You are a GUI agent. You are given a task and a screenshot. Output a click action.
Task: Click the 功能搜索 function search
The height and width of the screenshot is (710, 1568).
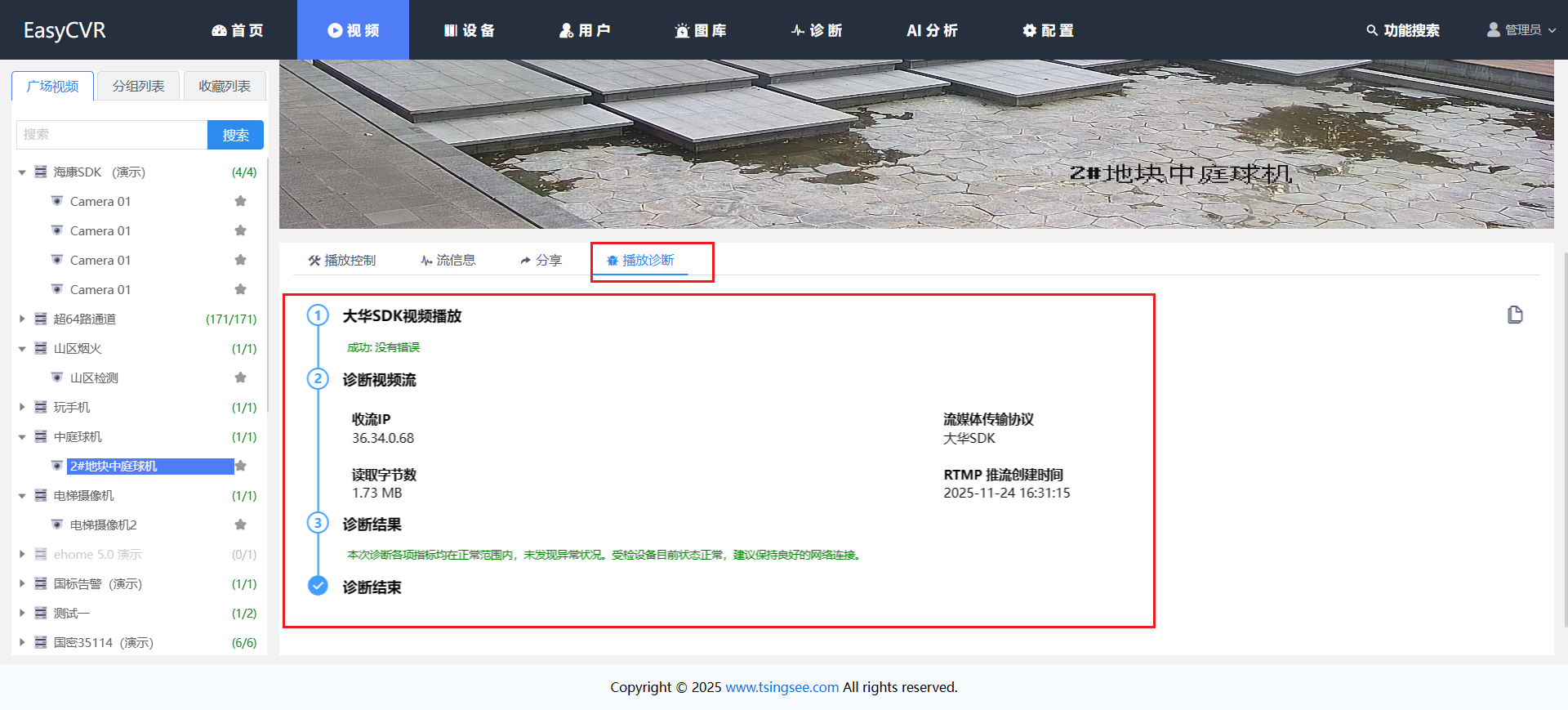click(1403, 30)
